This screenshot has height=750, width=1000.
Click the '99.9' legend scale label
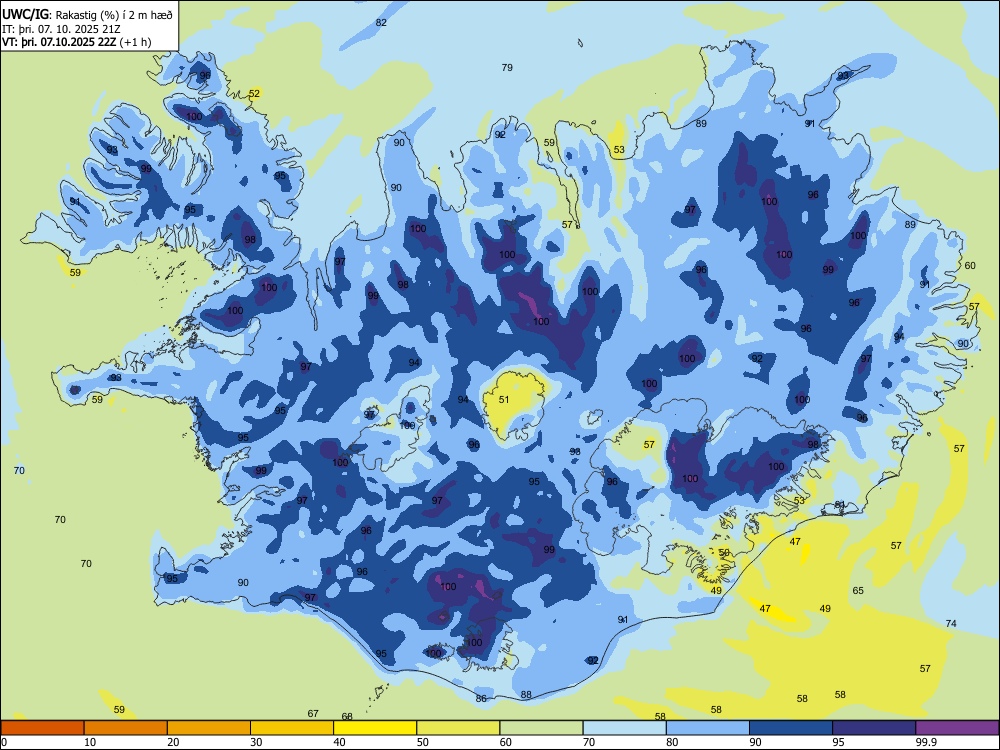click(x=926, y=742)
